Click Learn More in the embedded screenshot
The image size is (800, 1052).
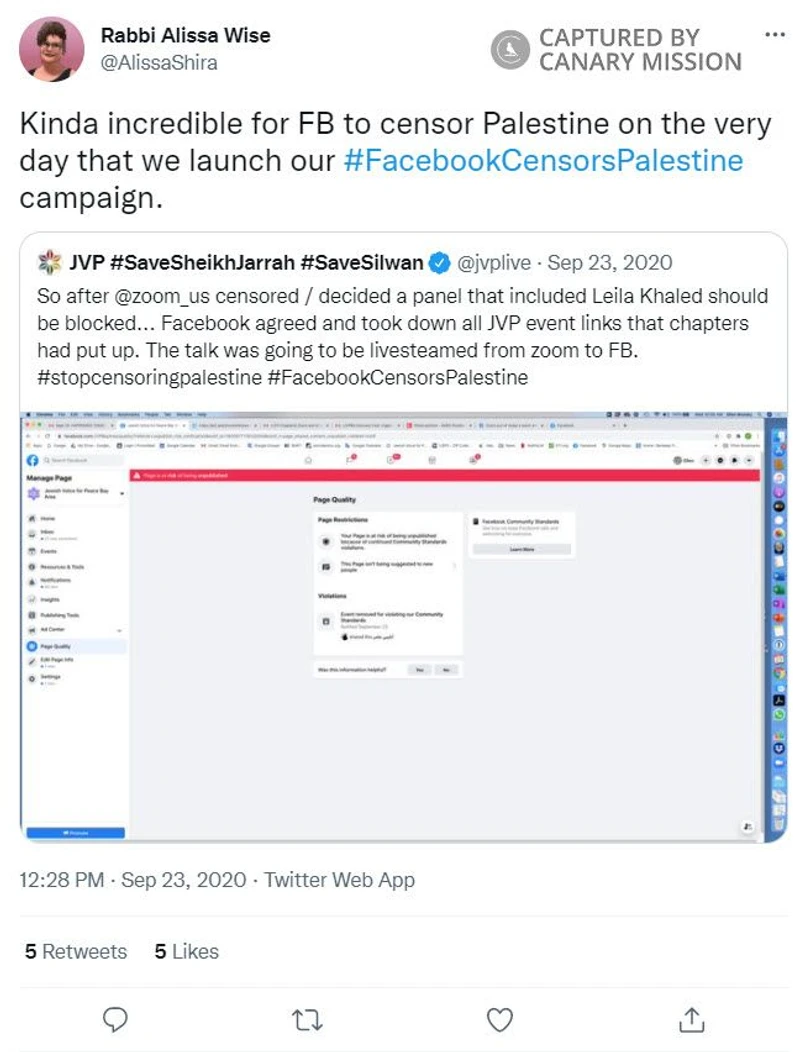click(521, 549)
